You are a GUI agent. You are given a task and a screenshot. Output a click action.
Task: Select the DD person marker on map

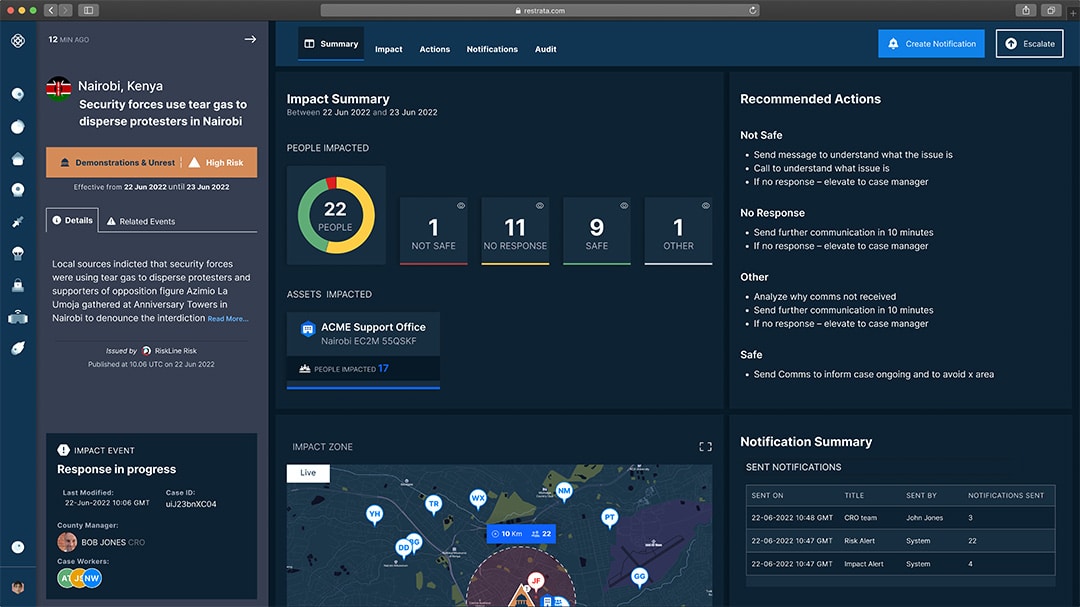404,548
